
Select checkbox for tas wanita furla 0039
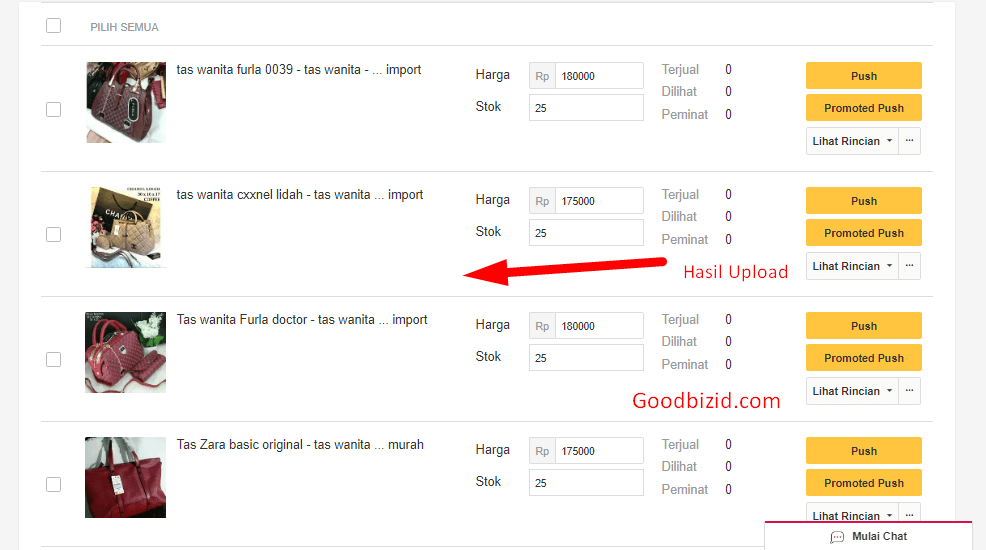(54, 109)
